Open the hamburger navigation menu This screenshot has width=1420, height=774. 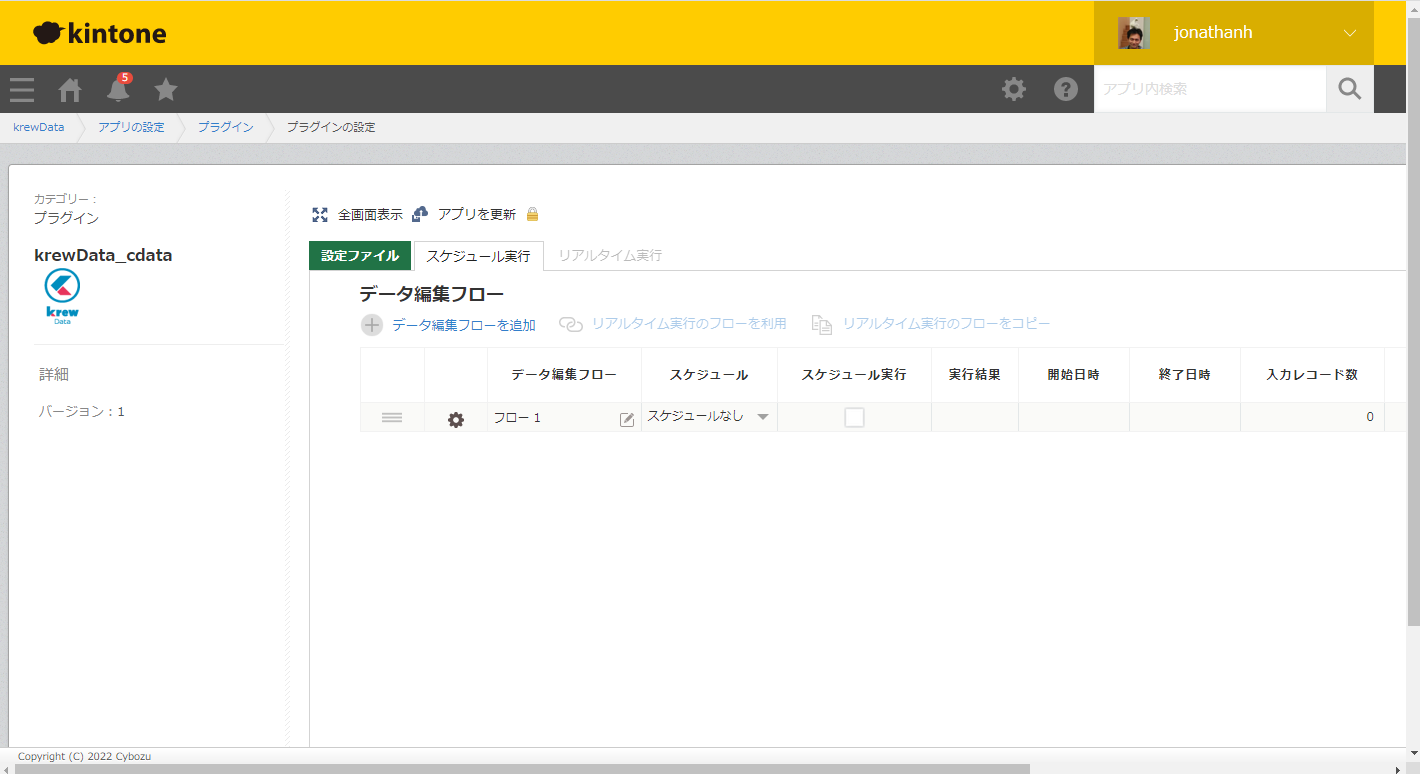point(22,90)
